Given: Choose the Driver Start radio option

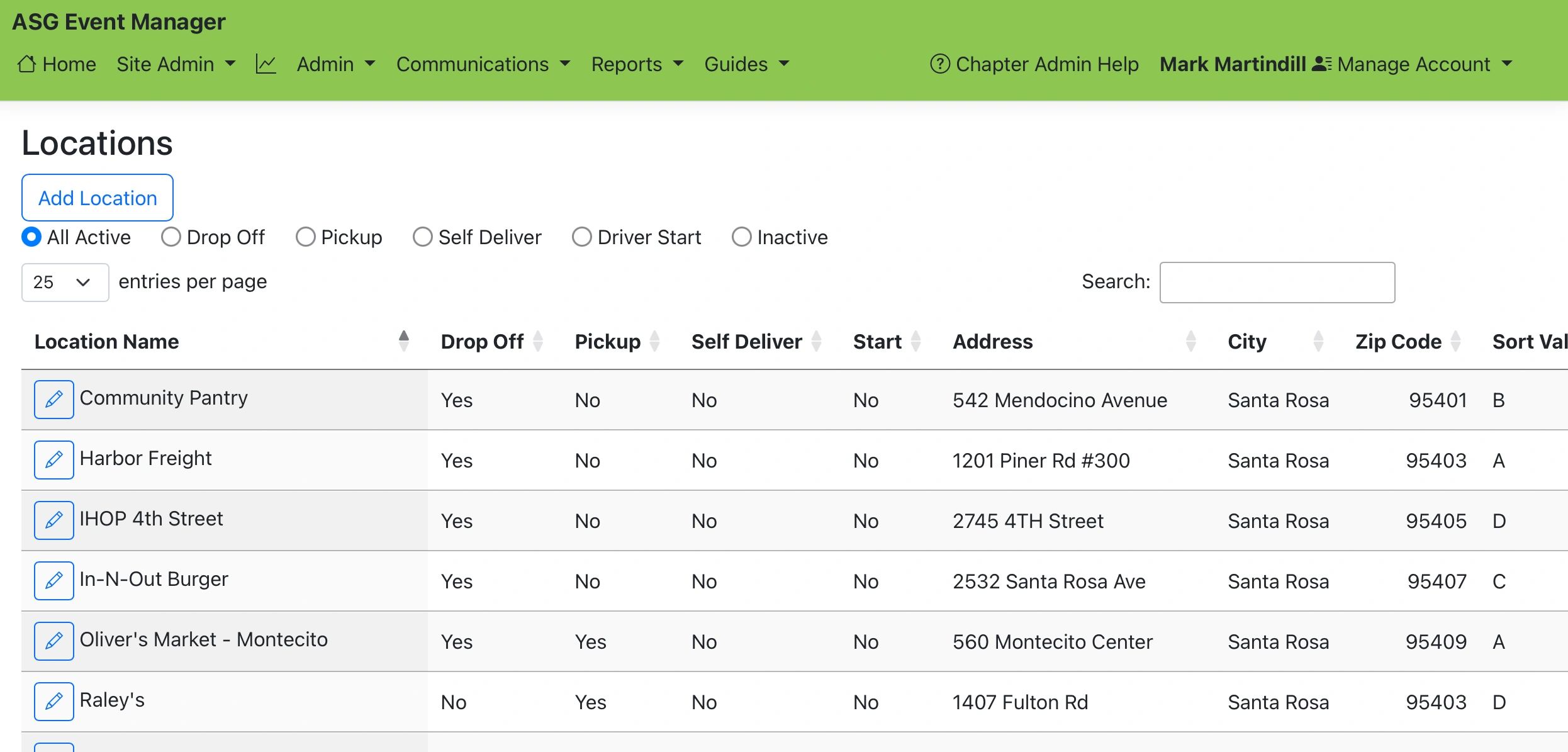Looking at the screenshot, I should (582, 237).
